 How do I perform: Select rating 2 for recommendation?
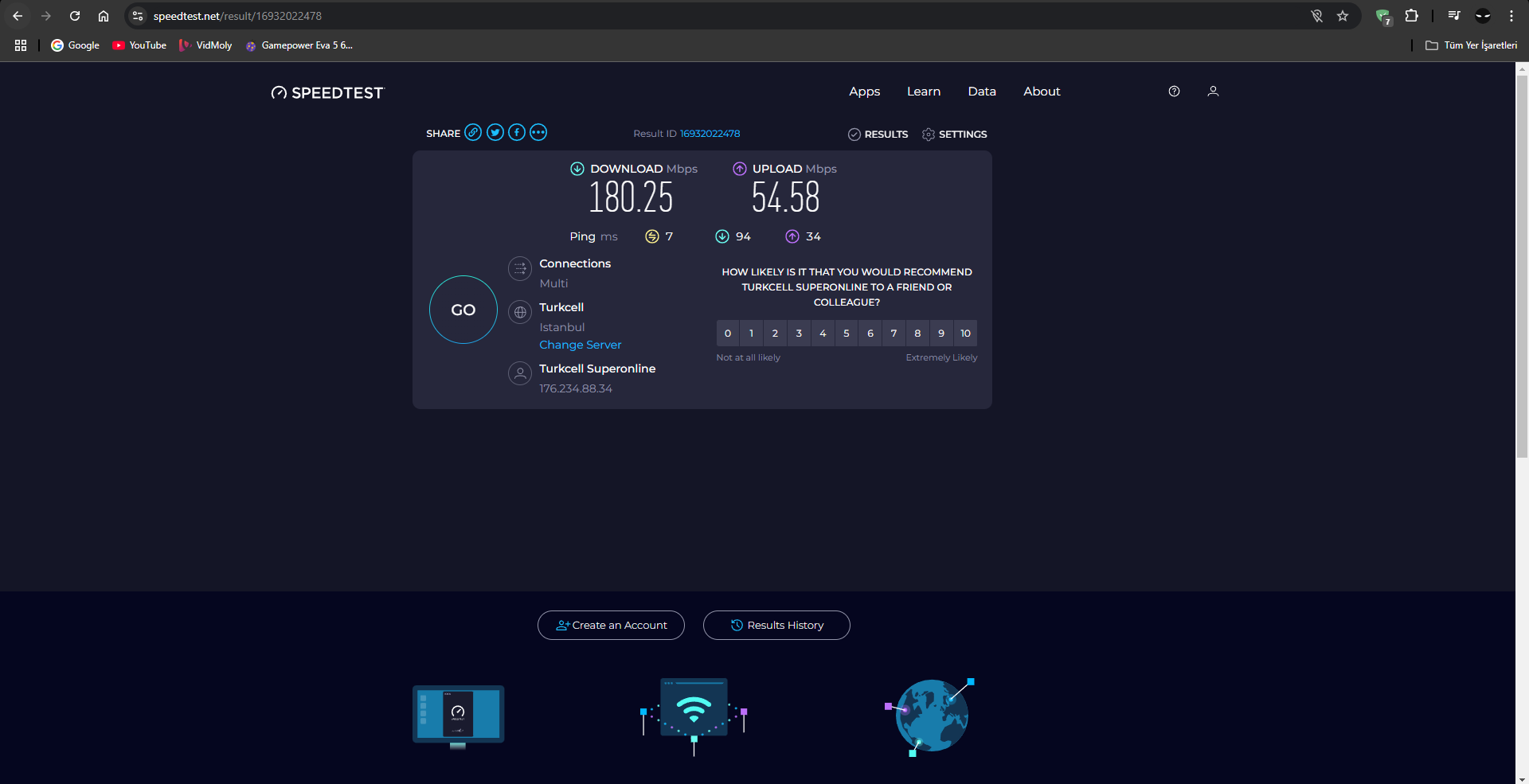coord(775,333)
